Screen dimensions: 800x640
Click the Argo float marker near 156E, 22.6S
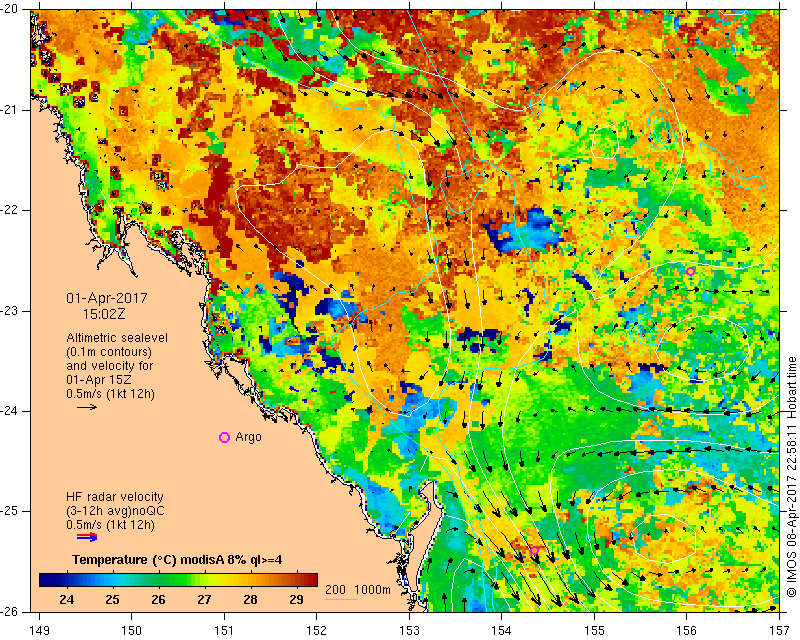coord(690,272)
